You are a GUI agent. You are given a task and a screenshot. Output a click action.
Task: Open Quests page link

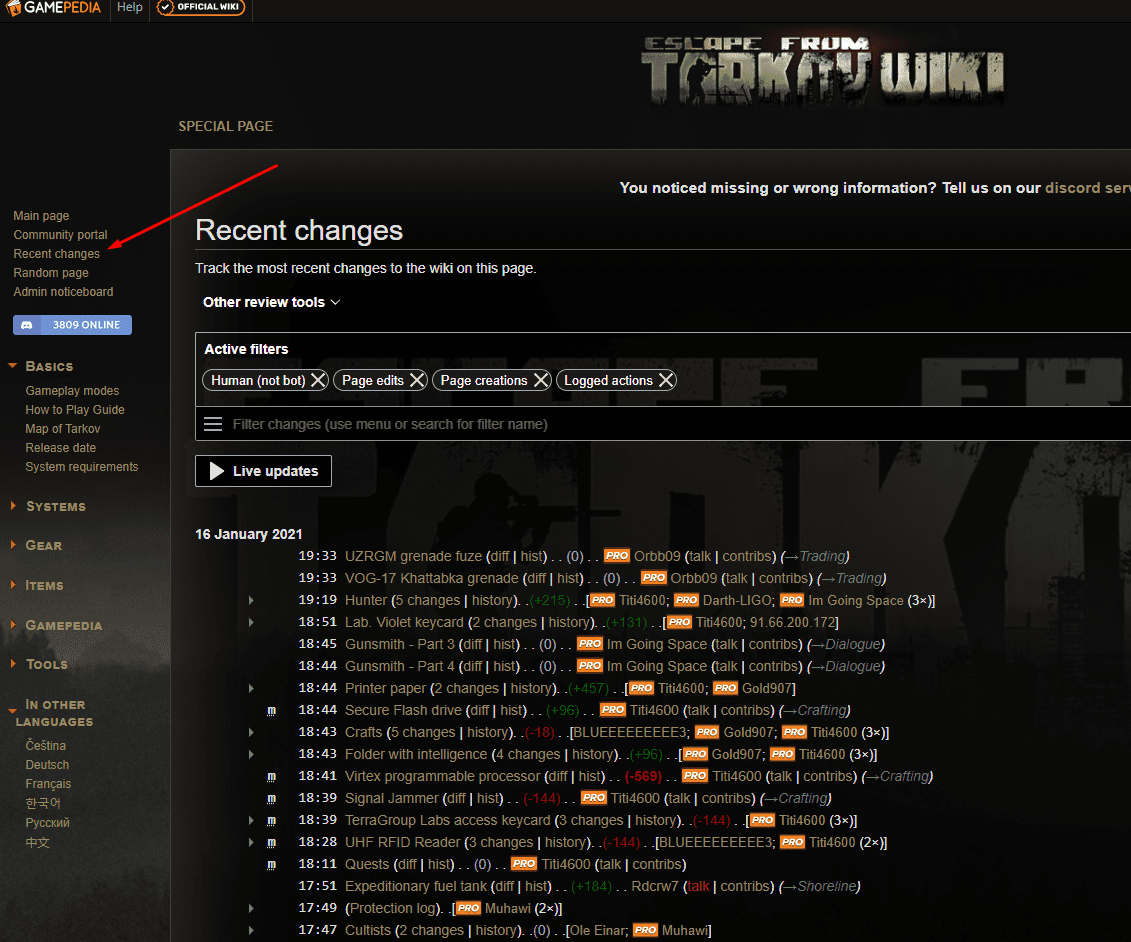coord(367,864)
